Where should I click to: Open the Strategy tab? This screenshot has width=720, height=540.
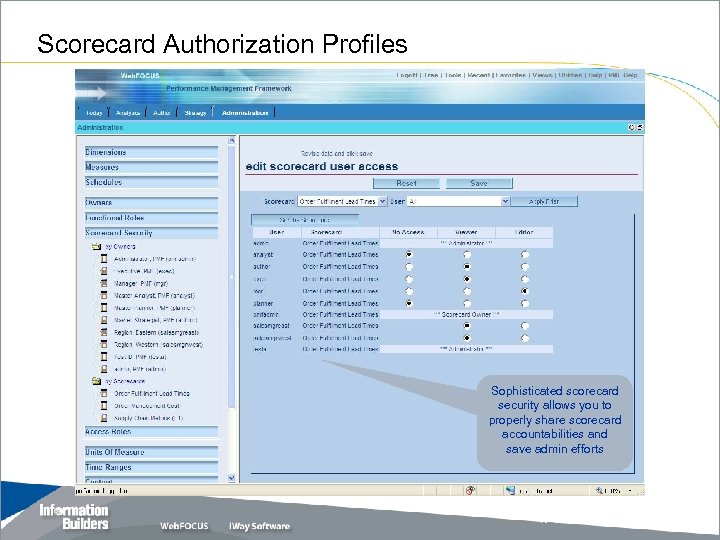point(195,112)
